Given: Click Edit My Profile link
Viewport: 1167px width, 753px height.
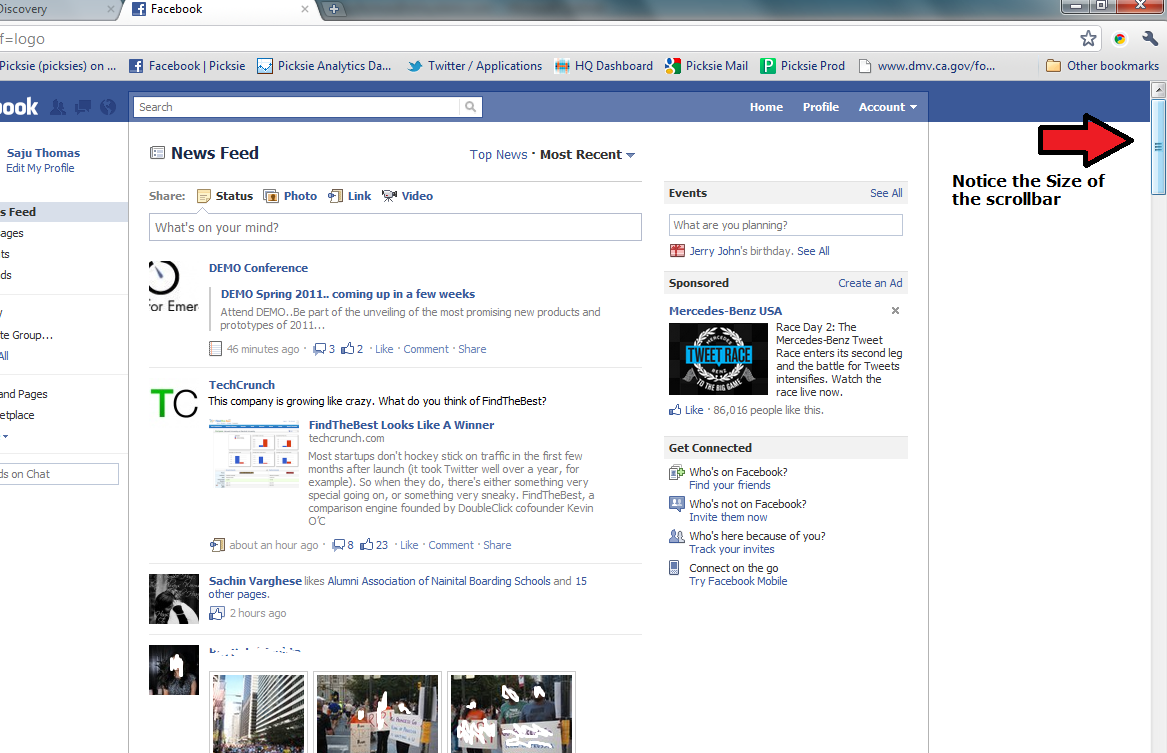Looking at the screenshot, I should (40, 168).
